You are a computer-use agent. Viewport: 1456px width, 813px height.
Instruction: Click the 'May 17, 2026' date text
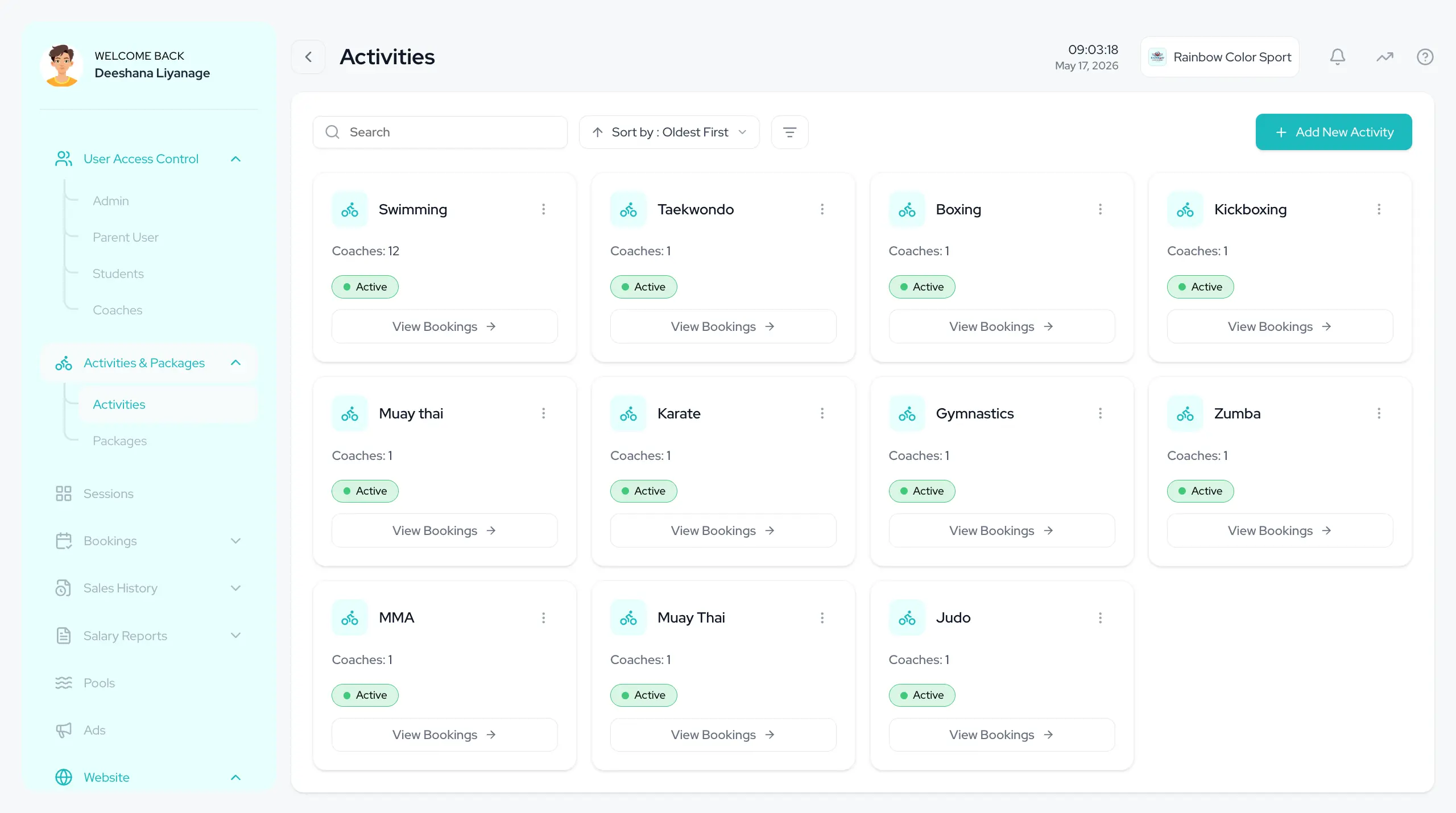pyautogui.click(x=1086, y=65)
